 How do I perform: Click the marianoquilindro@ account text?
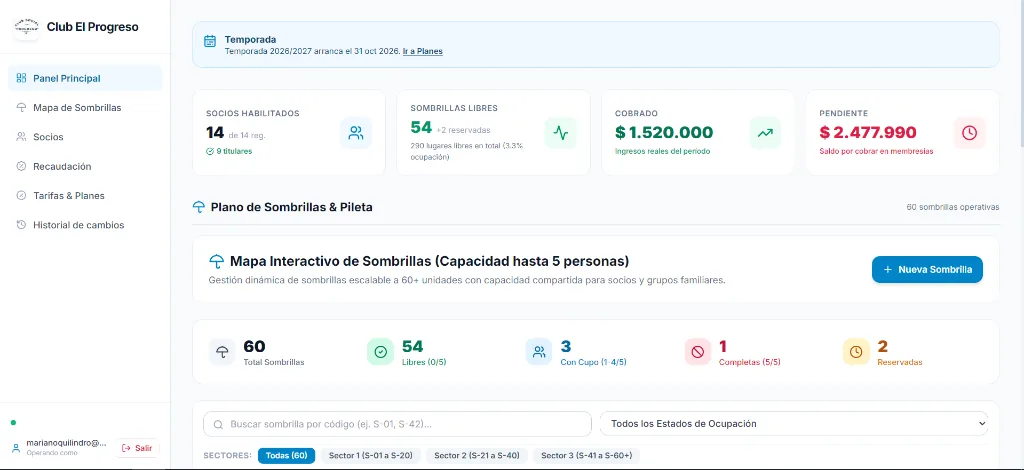point(66,443)
